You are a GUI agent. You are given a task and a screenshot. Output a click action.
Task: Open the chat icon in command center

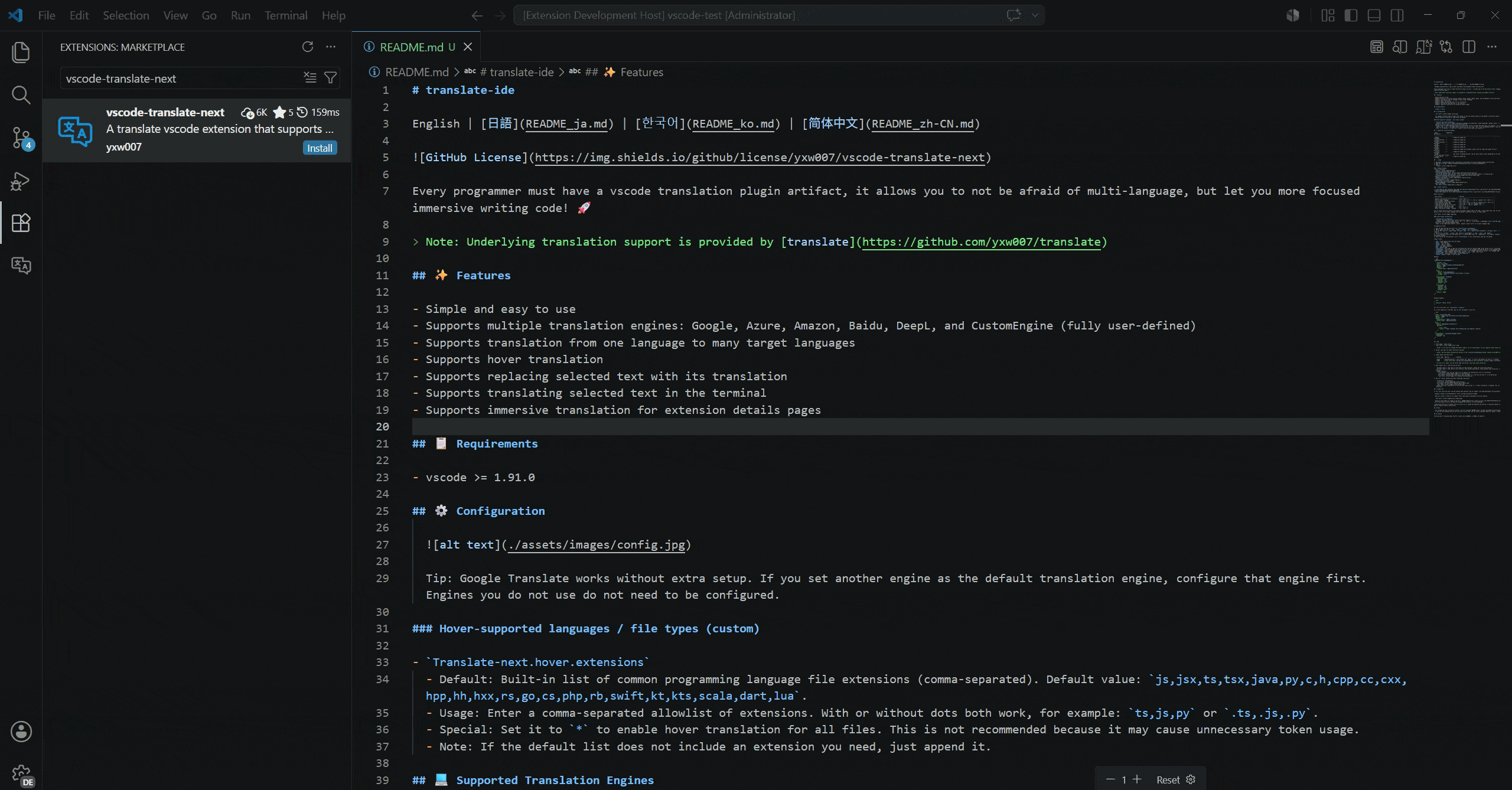(1014, 15)
